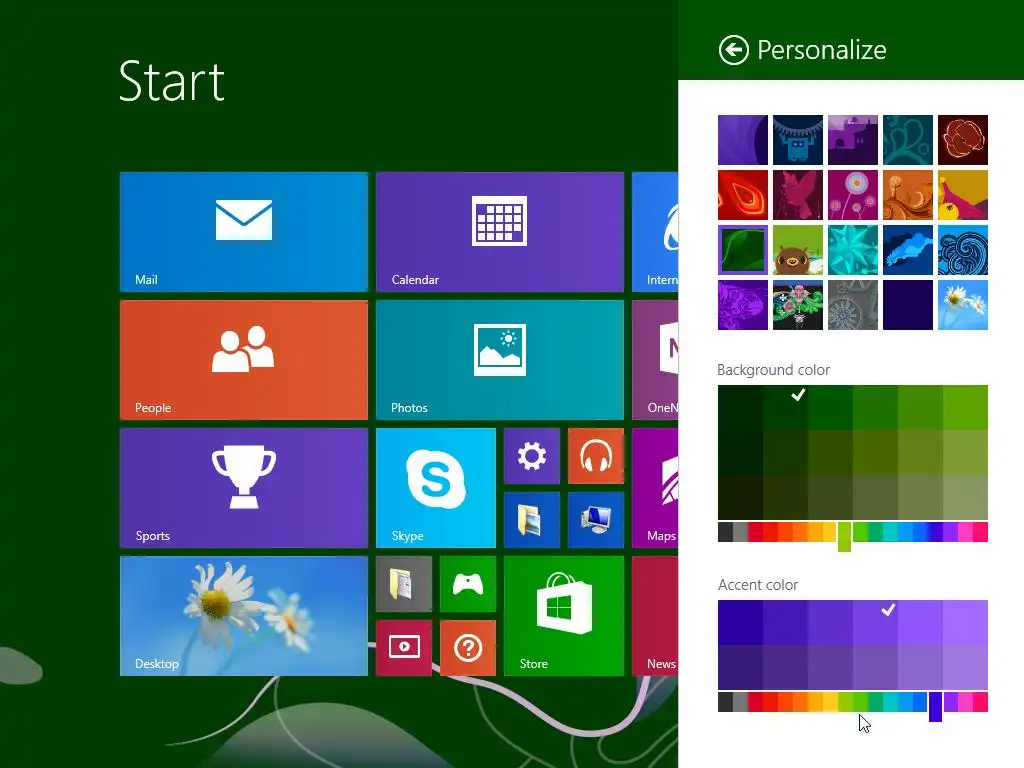Pick the purple castle background design
The width and height of the screenshot is (1024, 768).
coord(852,140)
